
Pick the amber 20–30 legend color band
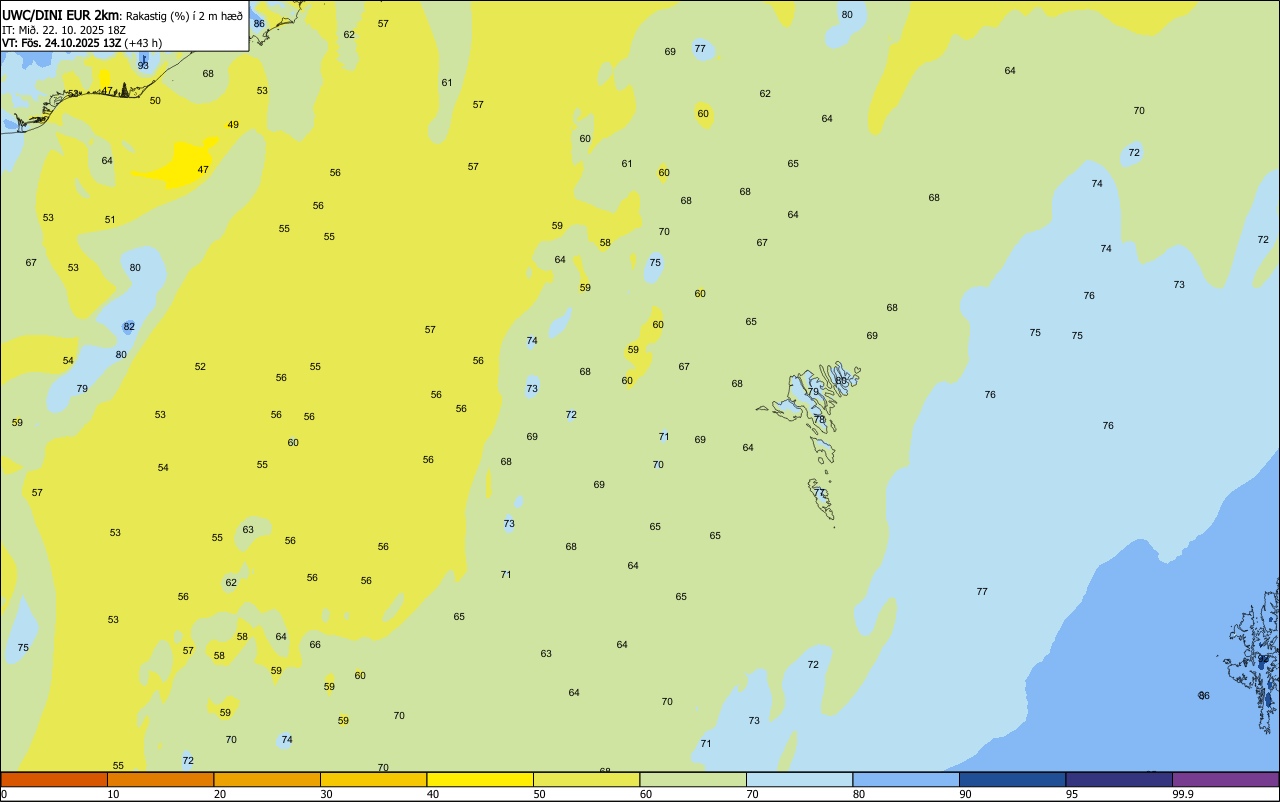click(x=267, y=779)
